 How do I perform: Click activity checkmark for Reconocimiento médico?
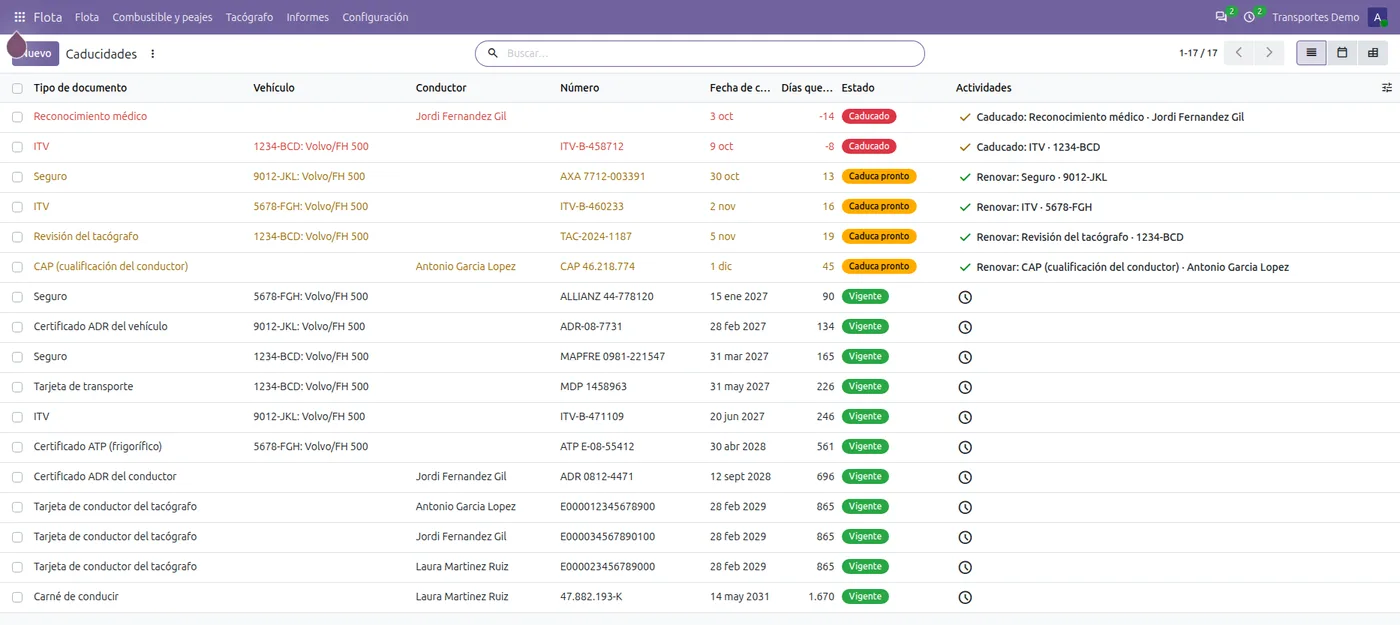[965, 117]
